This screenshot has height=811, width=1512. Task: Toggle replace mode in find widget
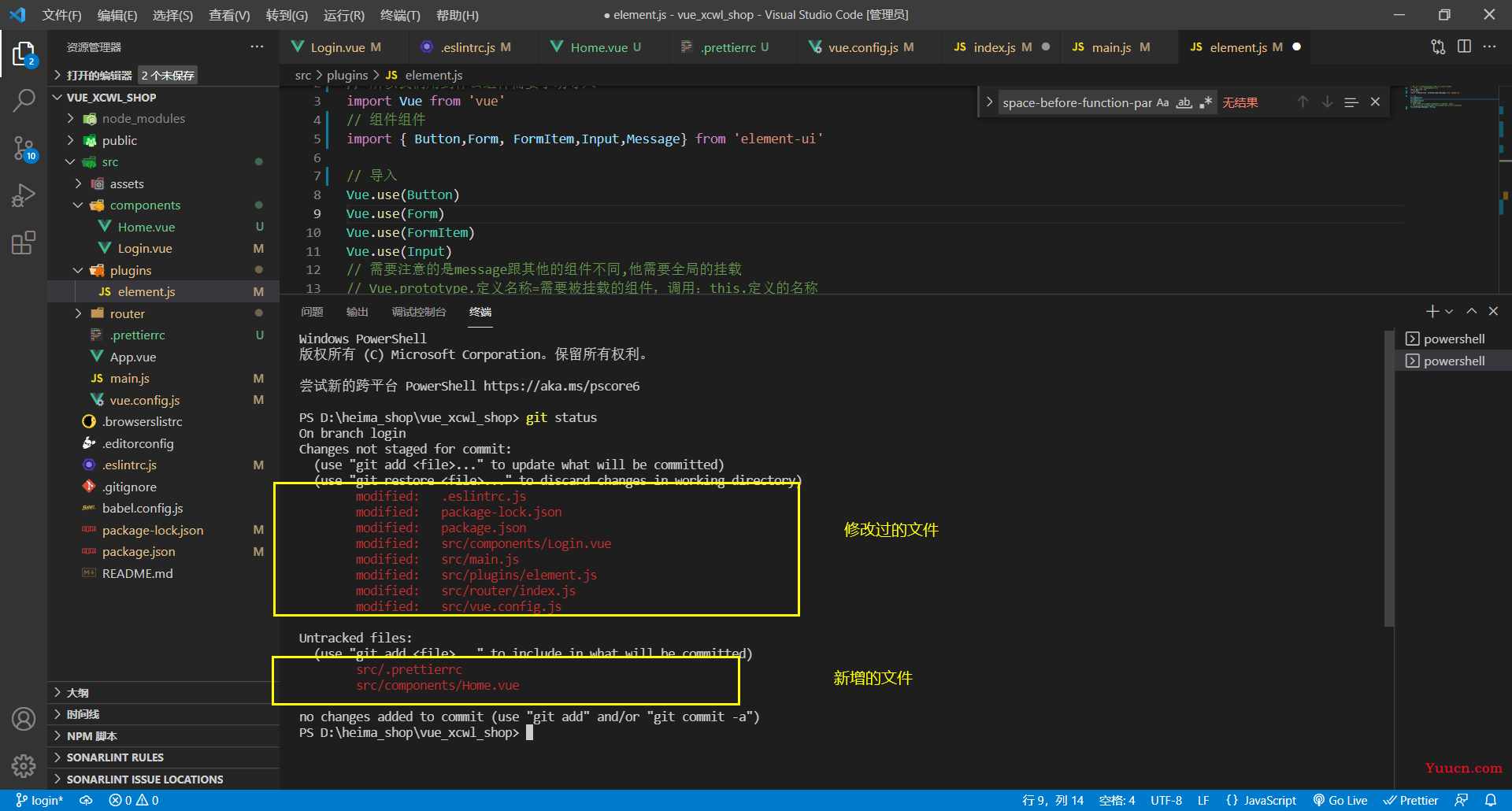[x=989, y=102]
